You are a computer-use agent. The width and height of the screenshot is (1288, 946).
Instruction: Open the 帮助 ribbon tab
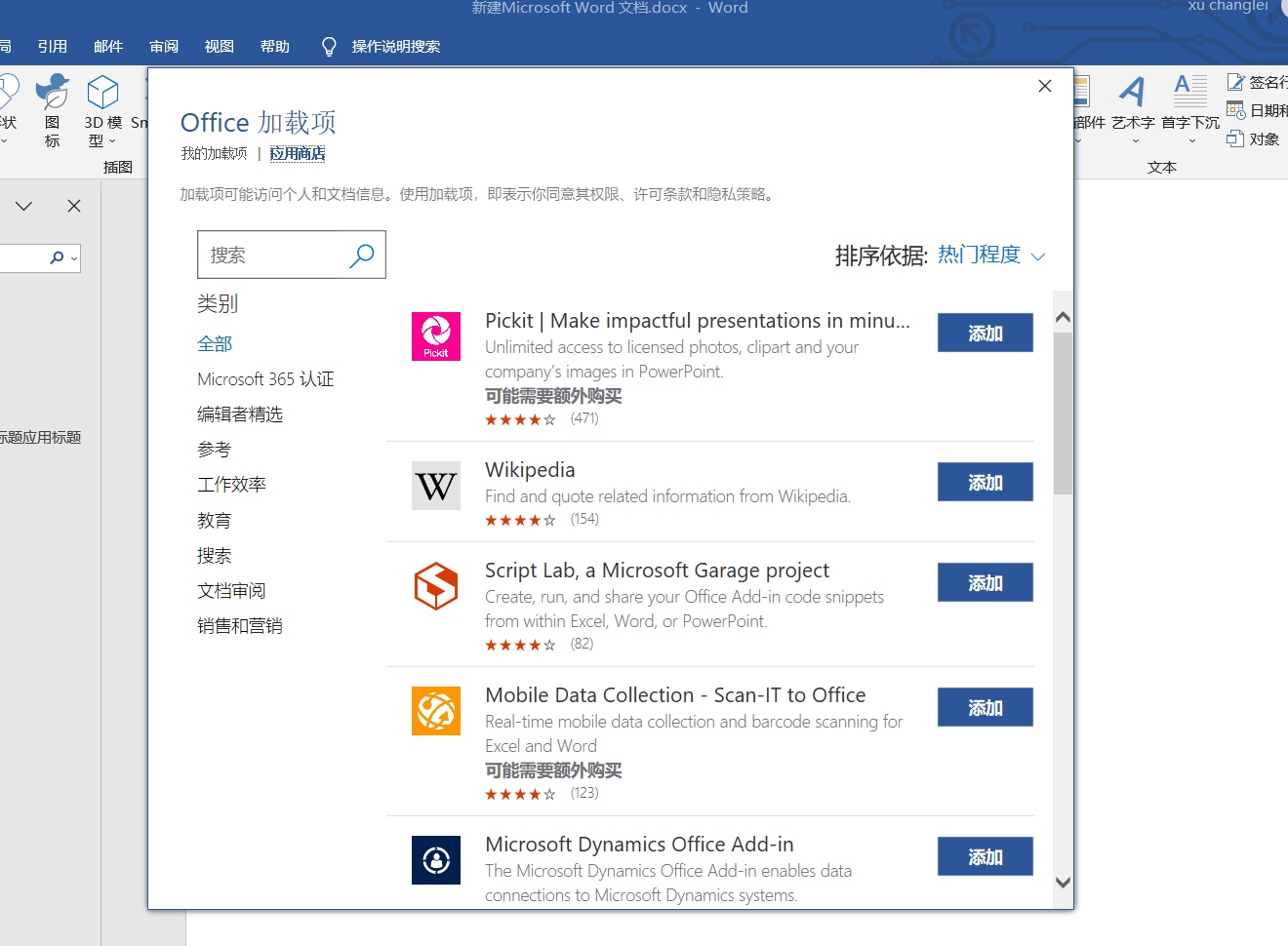coord(275,47)
